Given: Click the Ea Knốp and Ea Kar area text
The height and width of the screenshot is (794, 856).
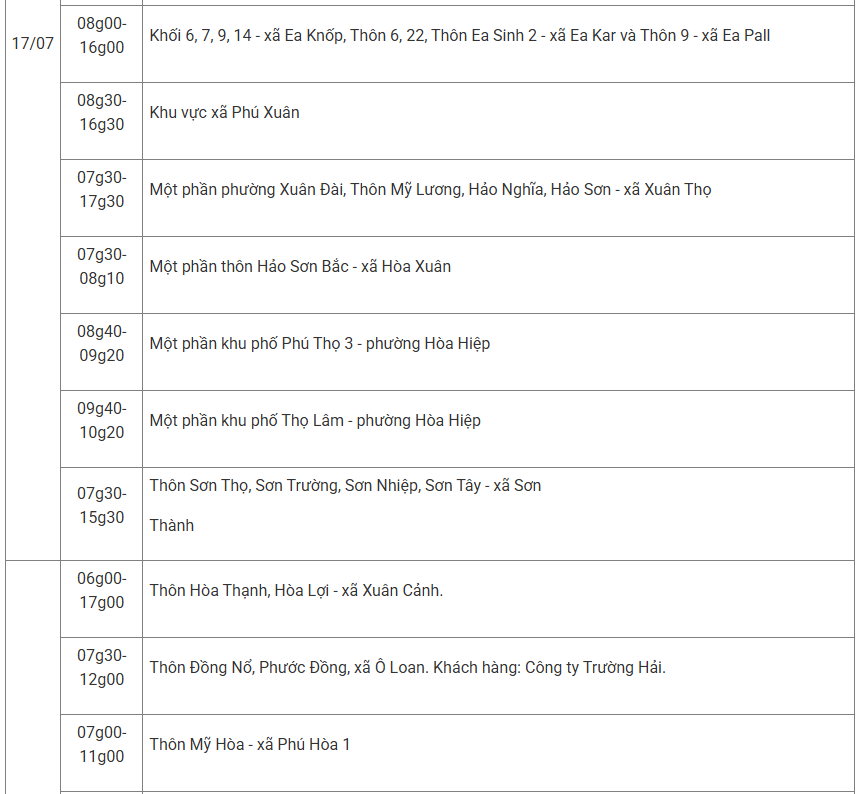Looking at the screenshot, I should [x=460, y=35].
